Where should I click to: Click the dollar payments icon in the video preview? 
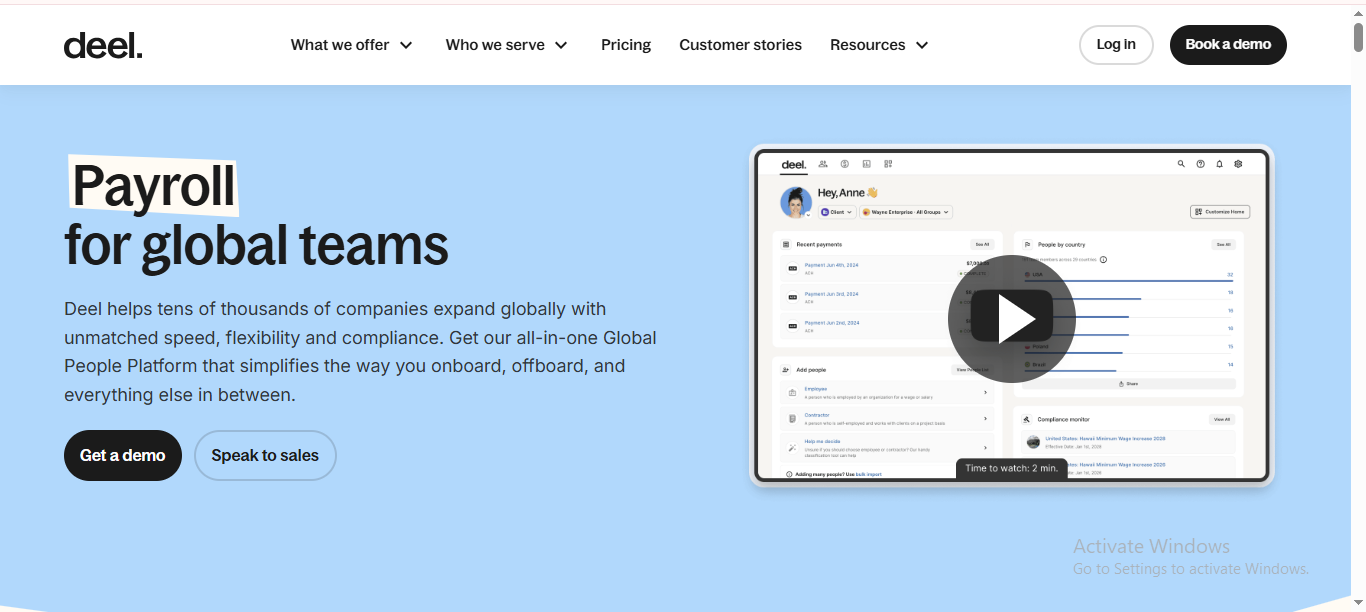point(845,164)
